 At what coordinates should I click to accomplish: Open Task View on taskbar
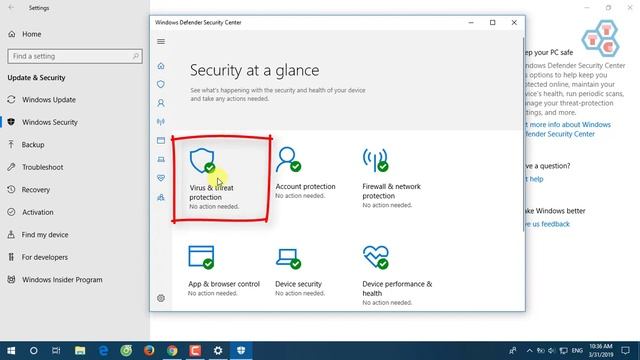[56, 351]
